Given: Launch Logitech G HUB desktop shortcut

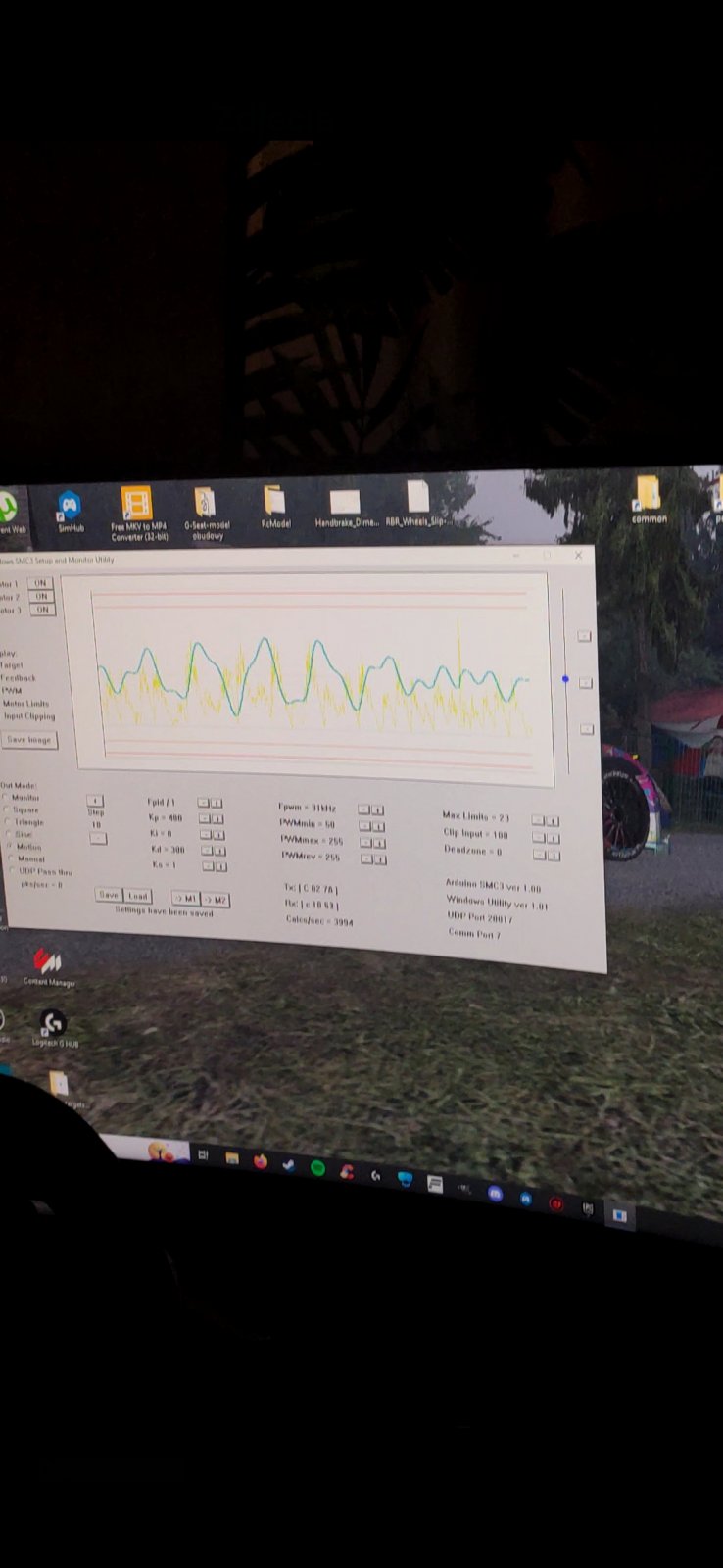Looking at the screenshot, I should [x=53, y=1029].
